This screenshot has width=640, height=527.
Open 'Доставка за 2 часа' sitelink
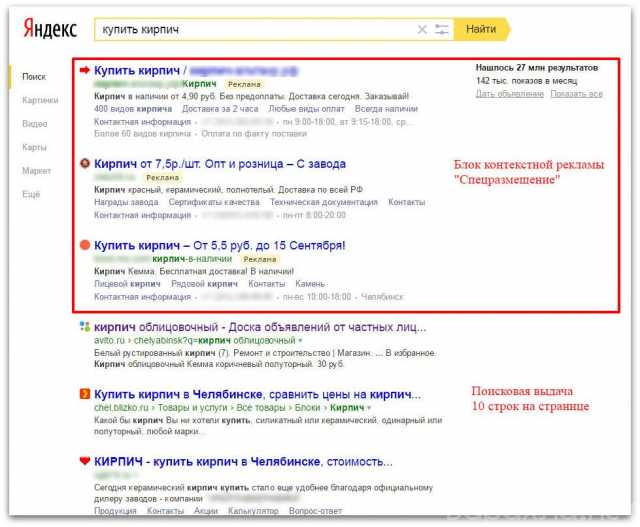pos(220,109)
